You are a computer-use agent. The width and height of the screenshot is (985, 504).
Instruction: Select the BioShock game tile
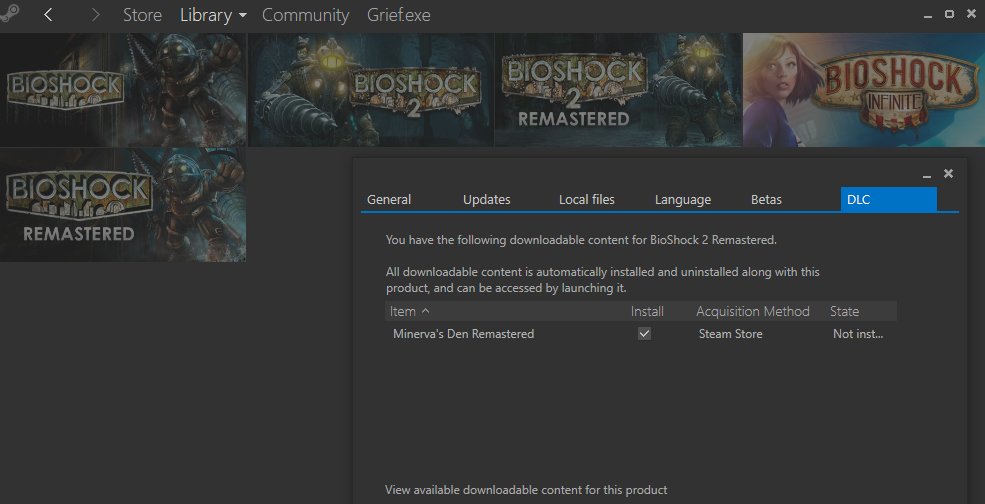point(123,90)
